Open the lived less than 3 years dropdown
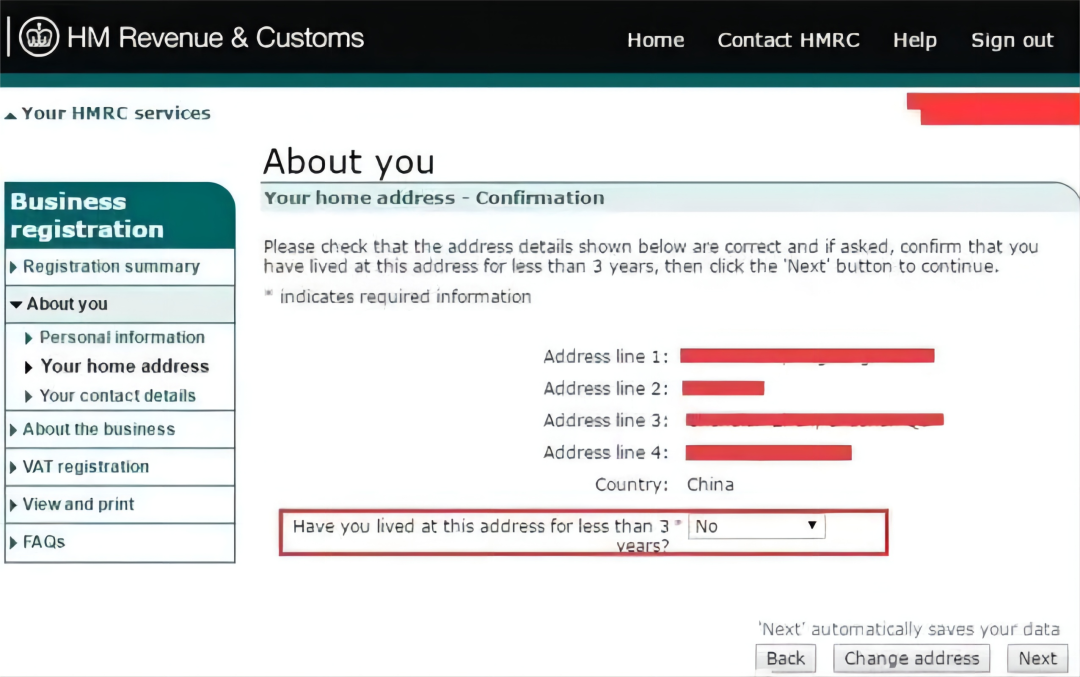This screenshot has height=677, width=1080. point(756,526)
